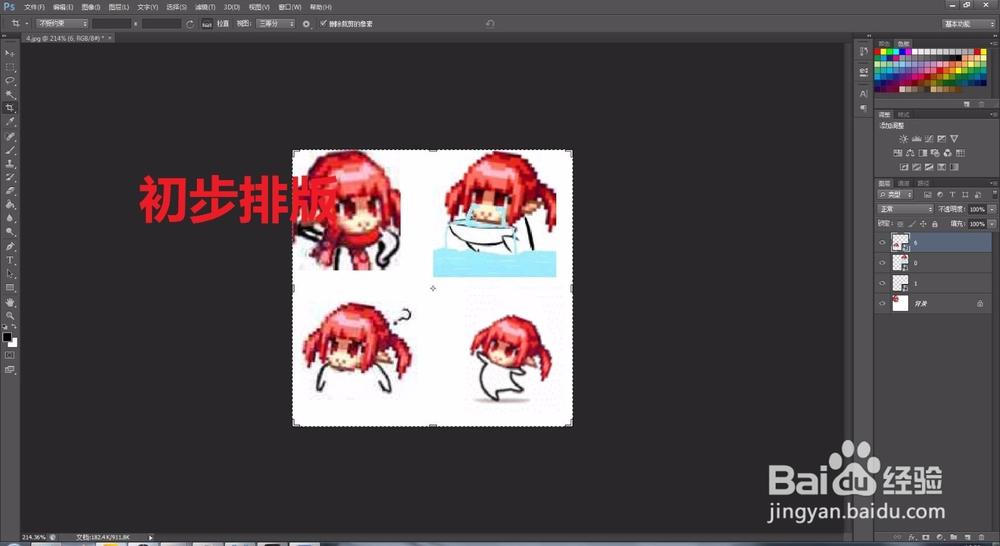Open the Edit menu

[63, 7]
